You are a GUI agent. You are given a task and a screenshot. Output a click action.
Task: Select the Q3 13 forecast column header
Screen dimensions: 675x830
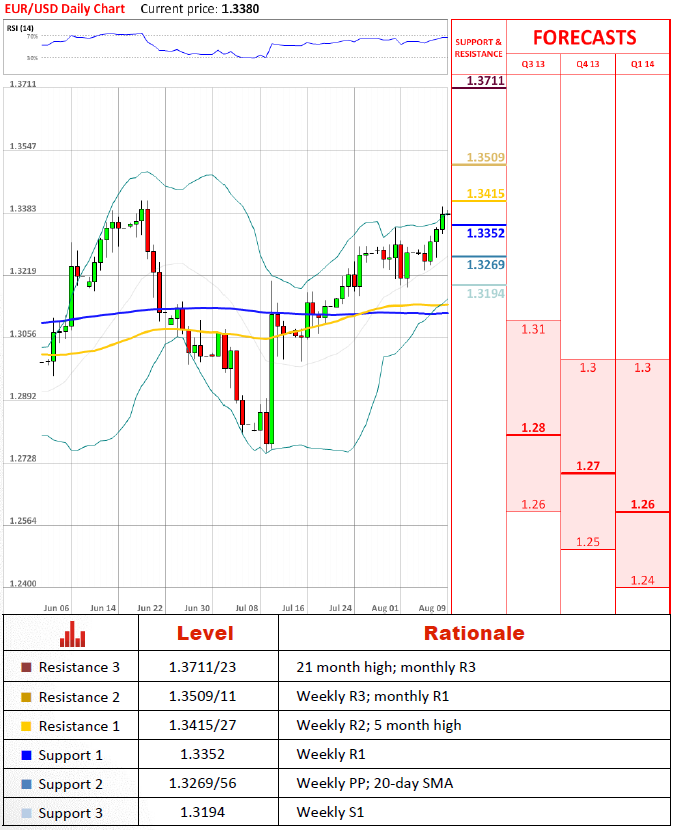coord(533,64)
